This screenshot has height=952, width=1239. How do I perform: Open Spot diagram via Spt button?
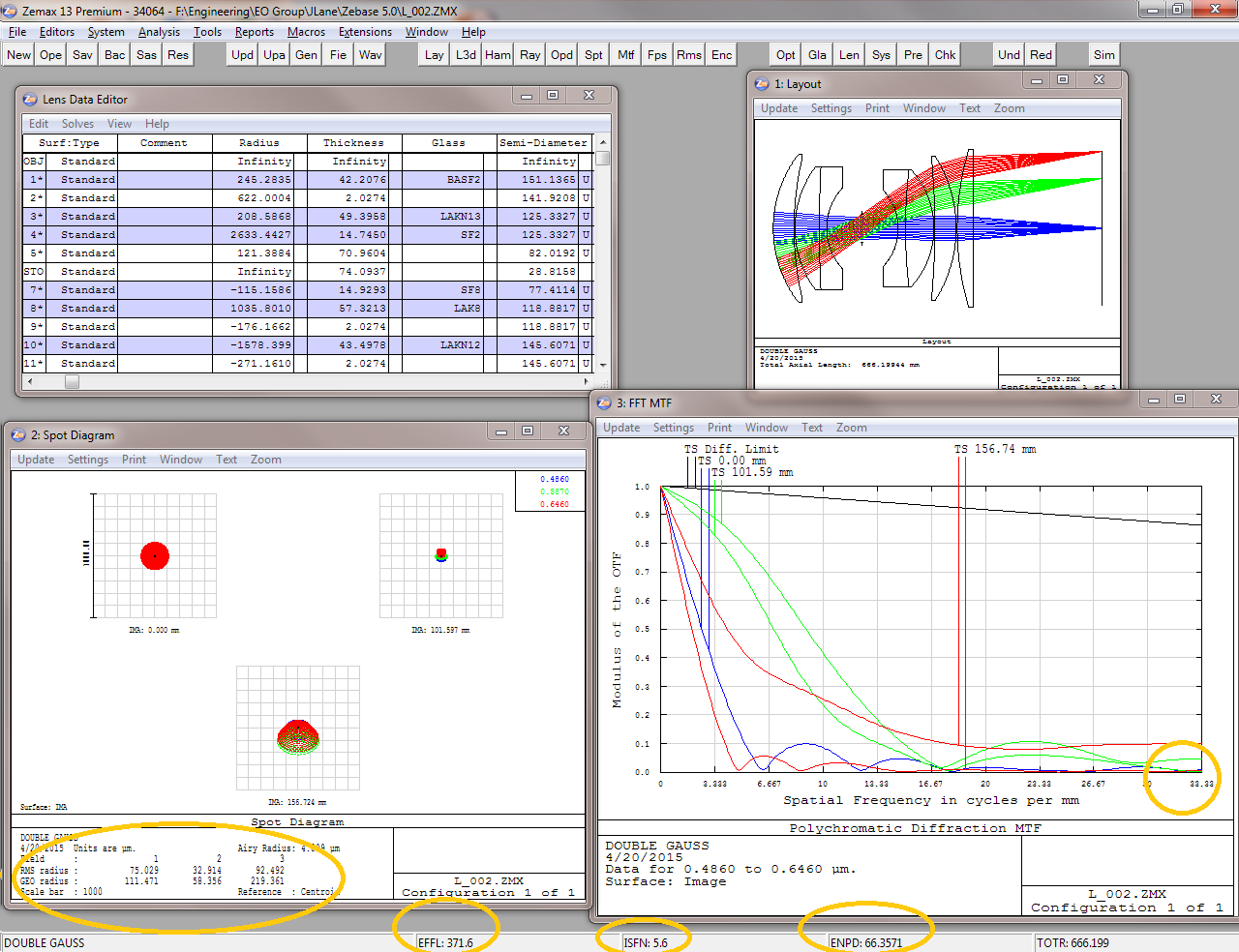pyautogui.click(x=593, y=55)
